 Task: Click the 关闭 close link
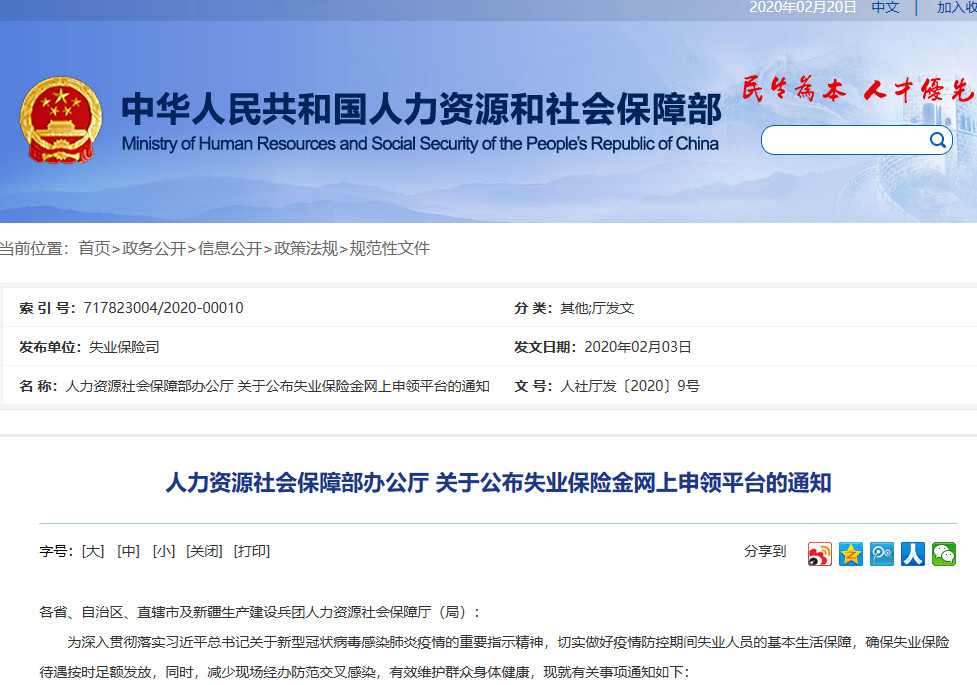pyautogui.click(x=205, y=551)
